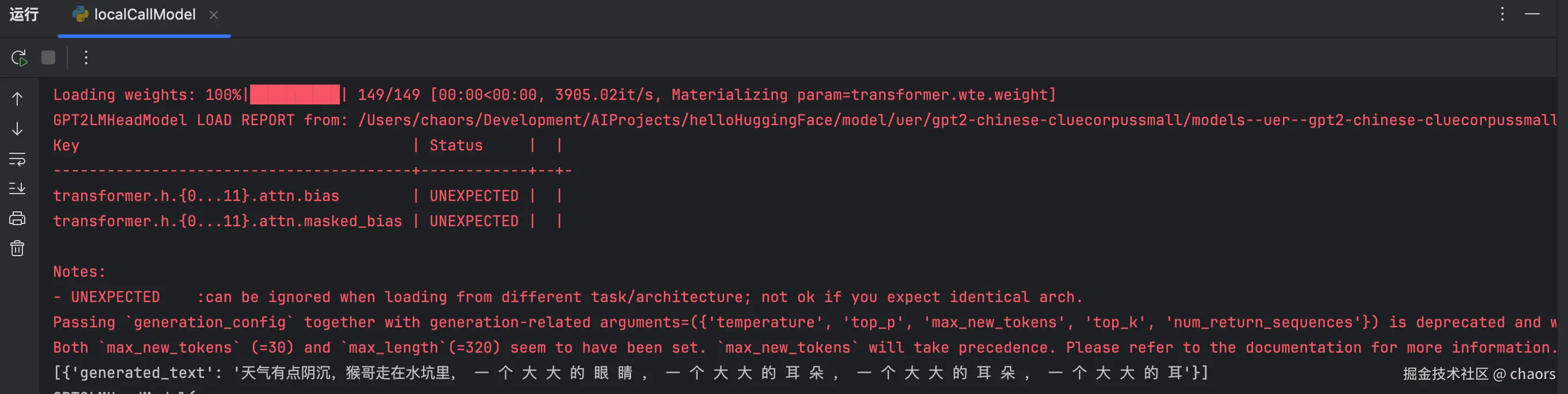
Task: Print the console output
Action: tap(17, 218)
